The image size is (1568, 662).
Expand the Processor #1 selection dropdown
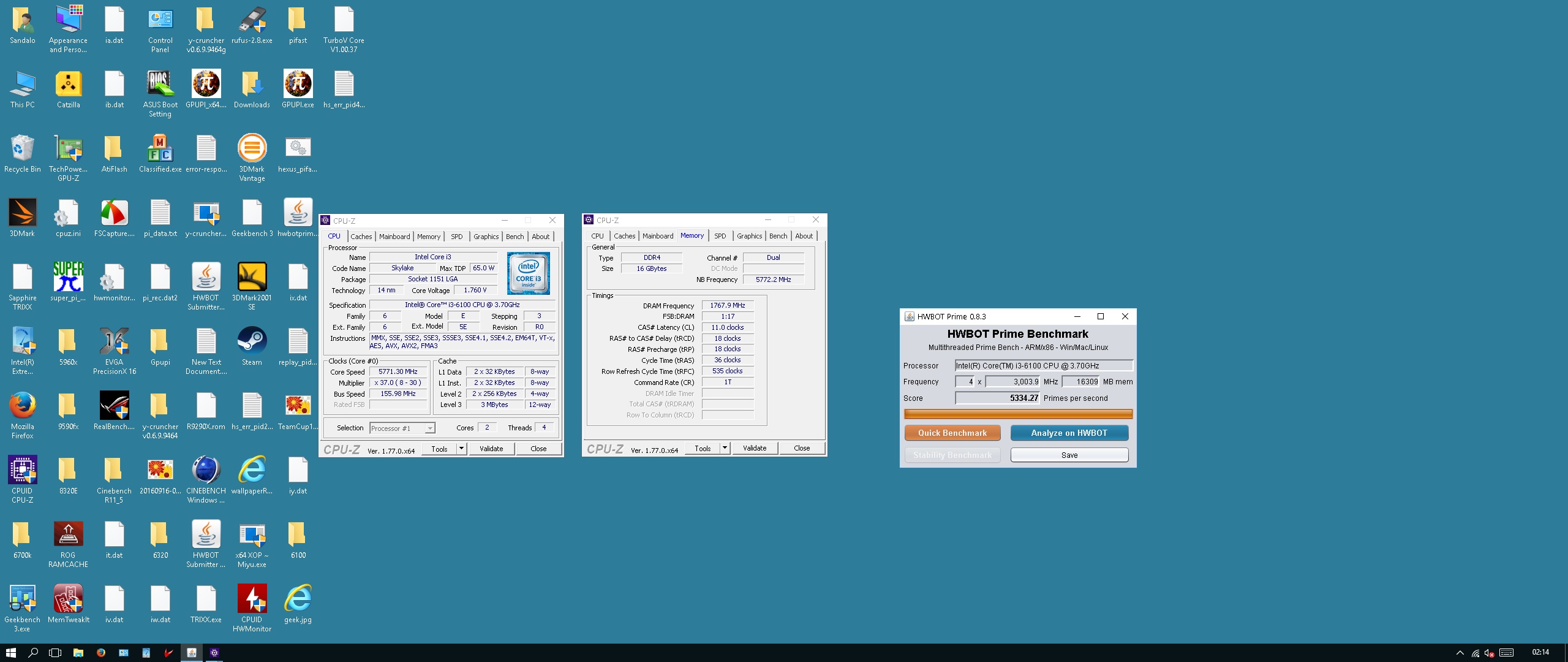point(430,428)
